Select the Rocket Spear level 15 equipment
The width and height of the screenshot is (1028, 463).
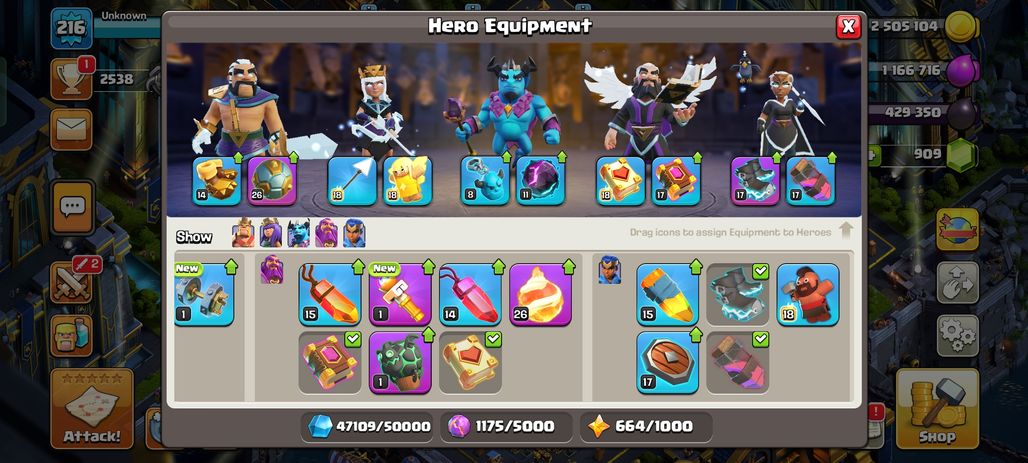point(667,294)
